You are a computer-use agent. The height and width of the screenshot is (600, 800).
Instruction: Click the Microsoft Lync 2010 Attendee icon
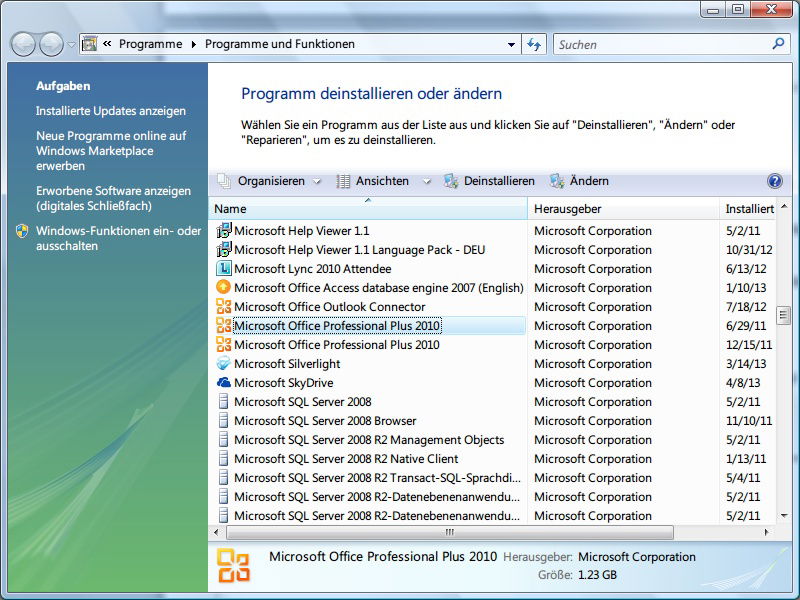[223, 268]
